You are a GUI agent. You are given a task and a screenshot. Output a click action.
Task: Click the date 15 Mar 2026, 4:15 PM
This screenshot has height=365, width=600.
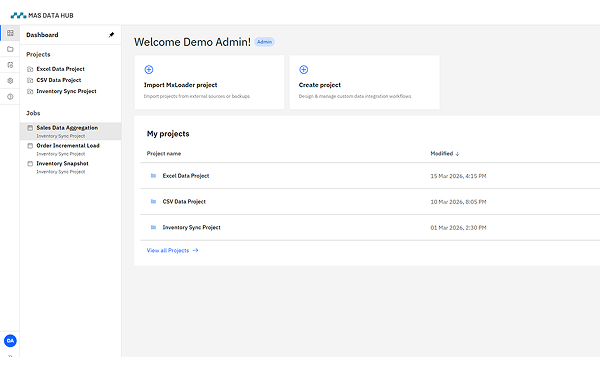point(458,176)
